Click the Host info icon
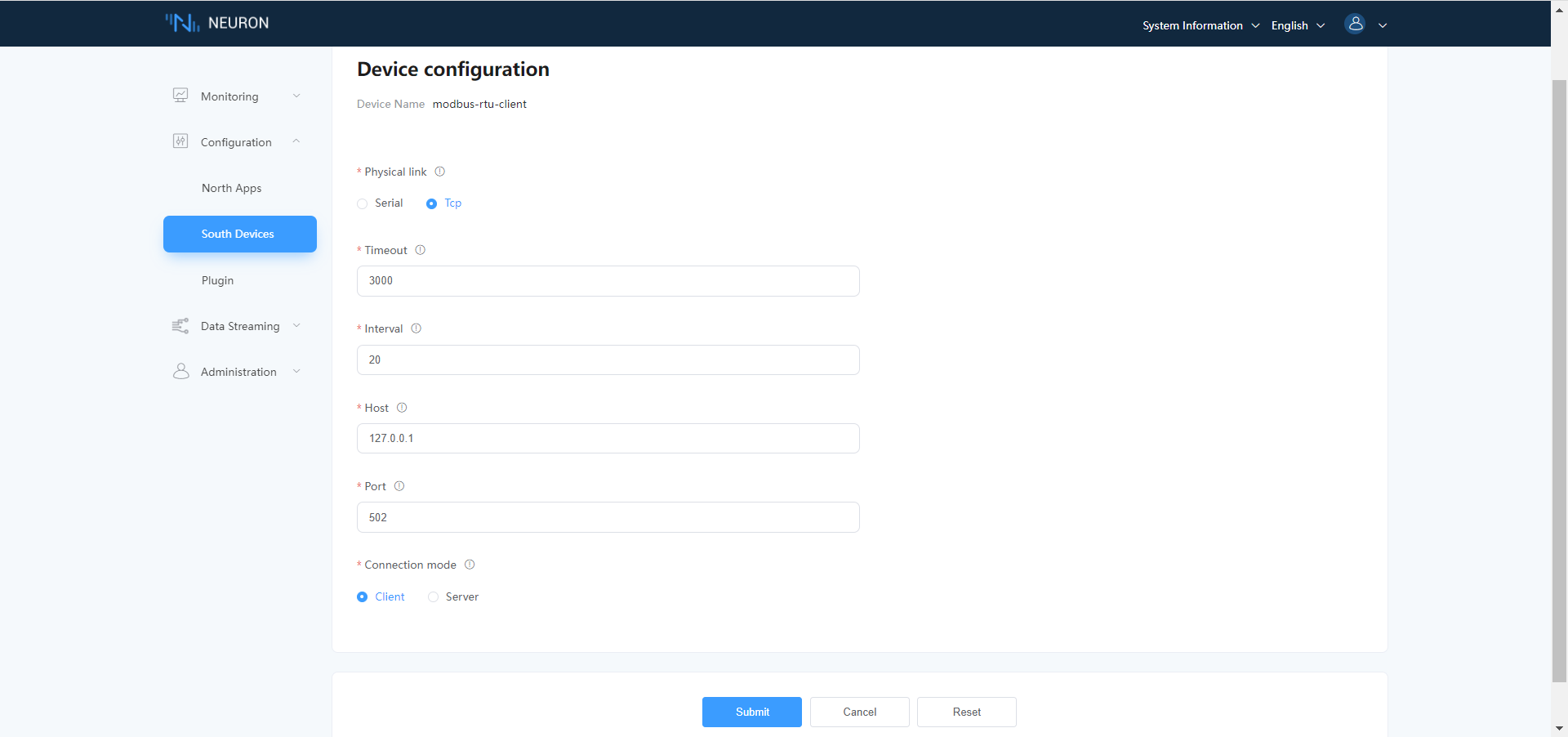Viewport: 1568px width, 737px height. (x=402, y=408)
